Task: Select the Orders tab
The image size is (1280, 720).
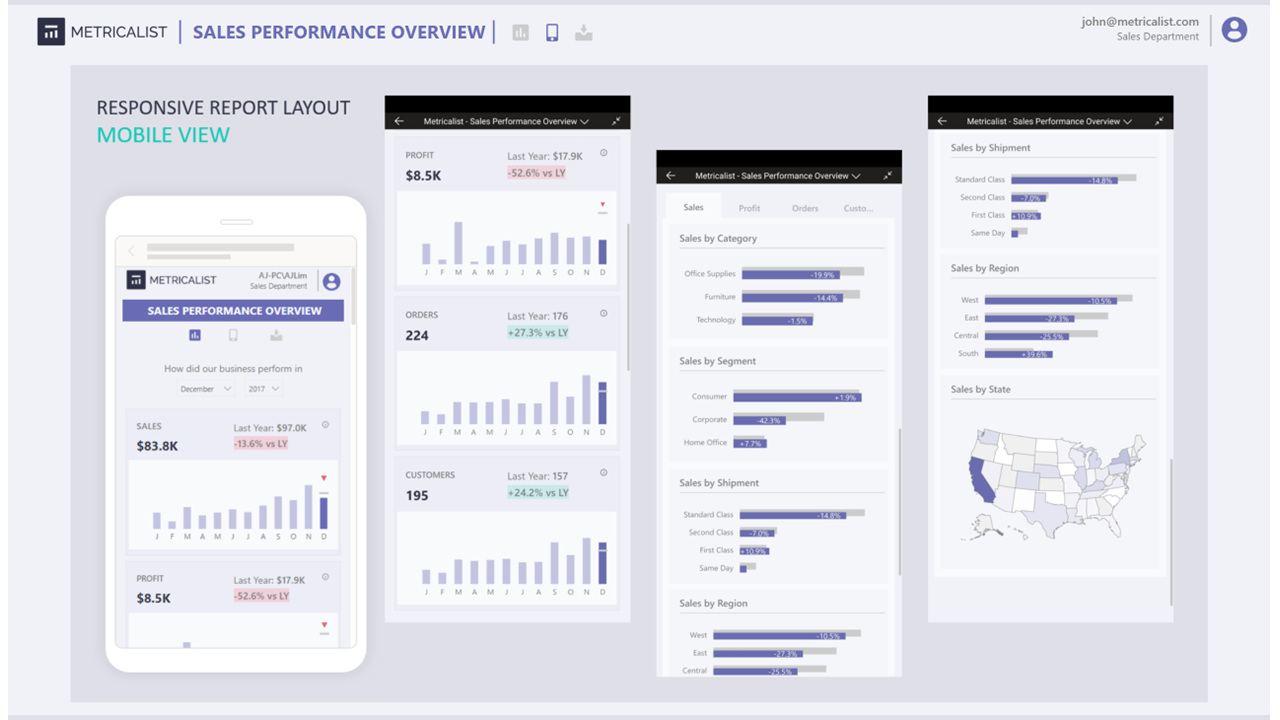Action: pyautogui.click(x=806, y=208)
